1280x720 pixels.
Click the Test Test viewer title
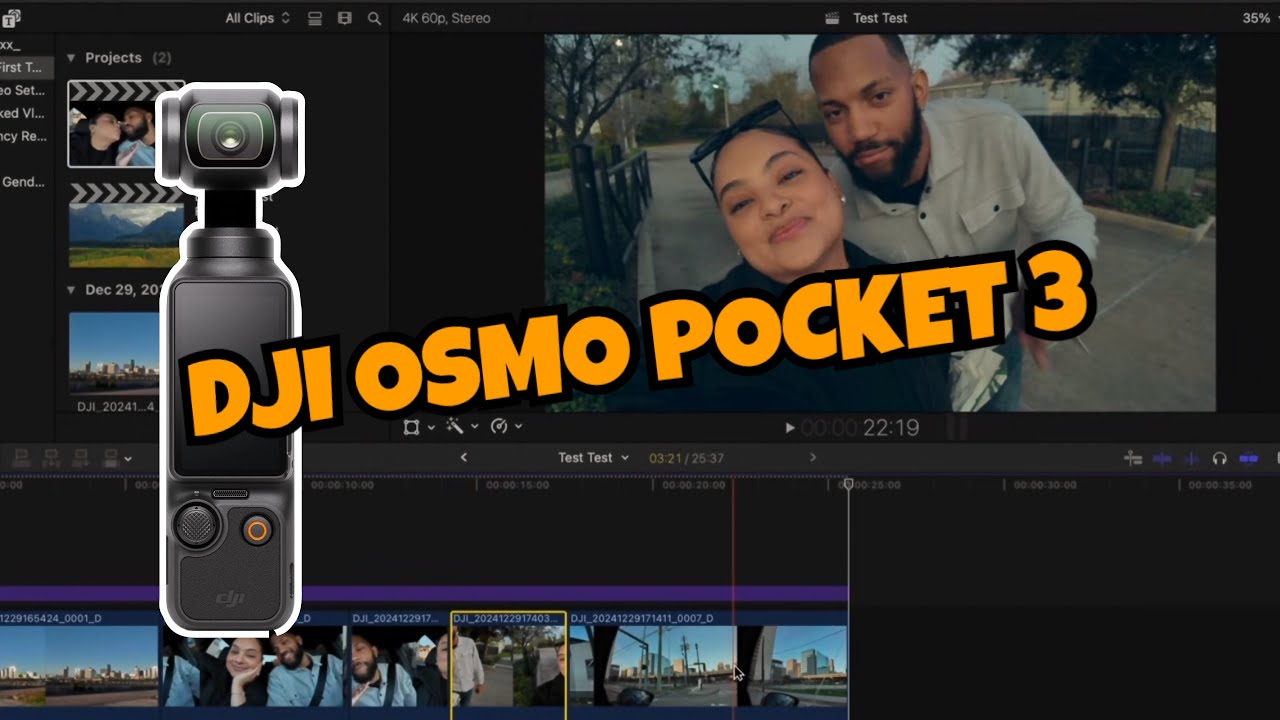880,18
